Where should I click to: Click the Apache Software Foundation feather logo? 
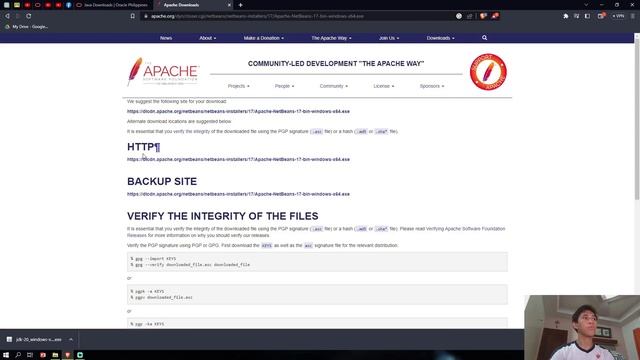pyautogui.click(x=163, y=72)
